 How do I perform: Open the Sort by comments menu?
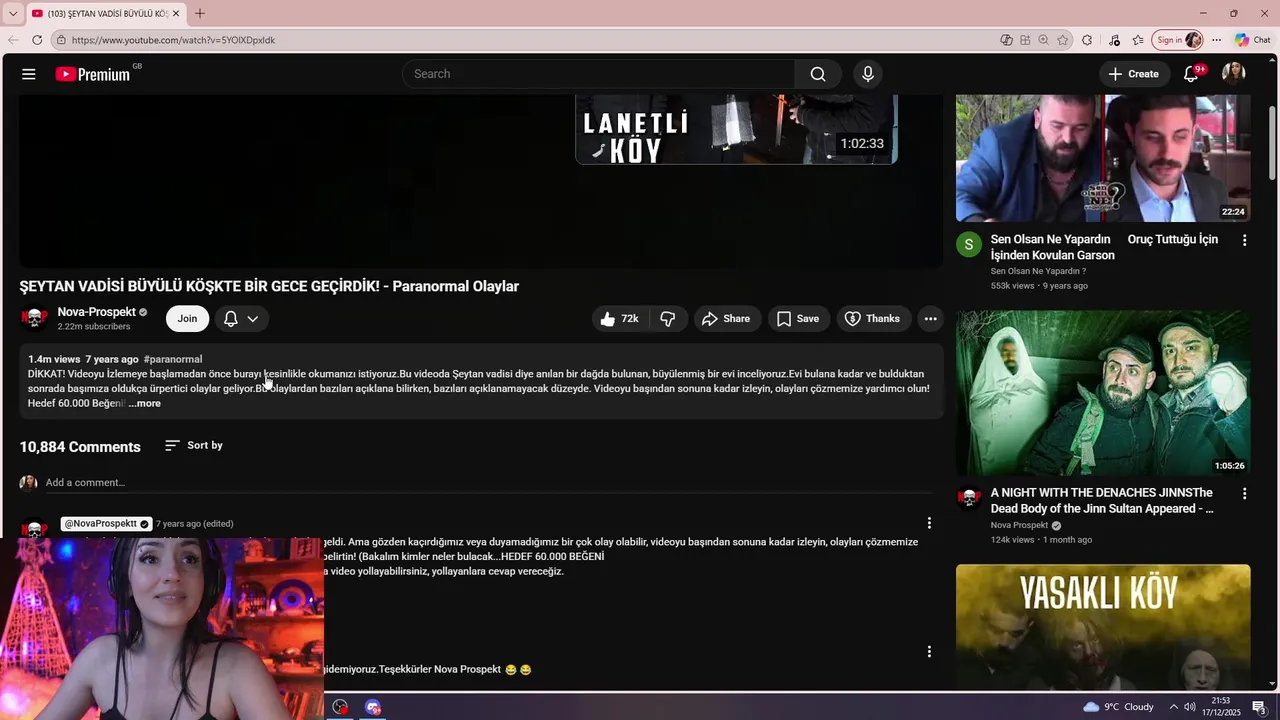click(x=194, y=445)
